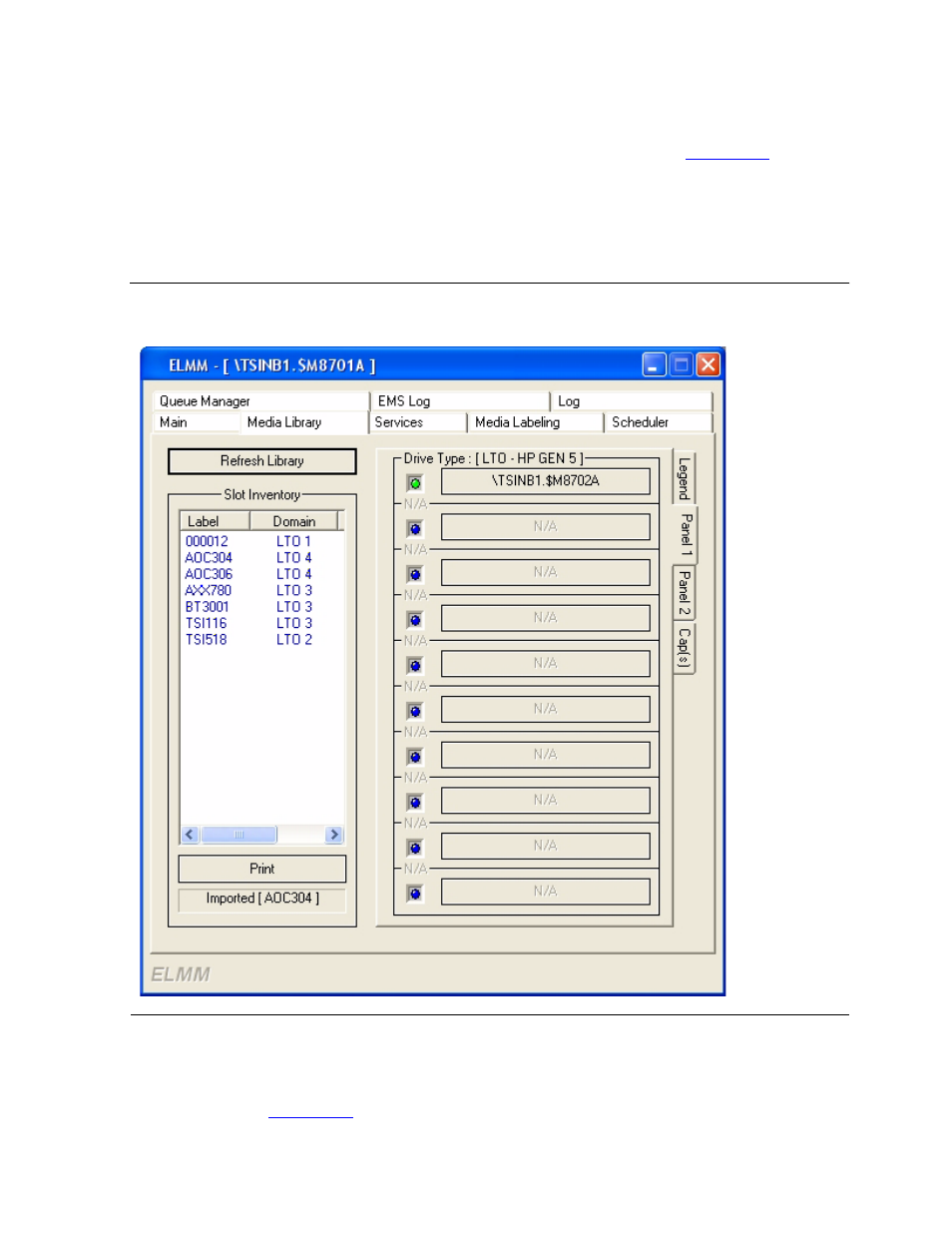Select the AXX780 label row

208,591
